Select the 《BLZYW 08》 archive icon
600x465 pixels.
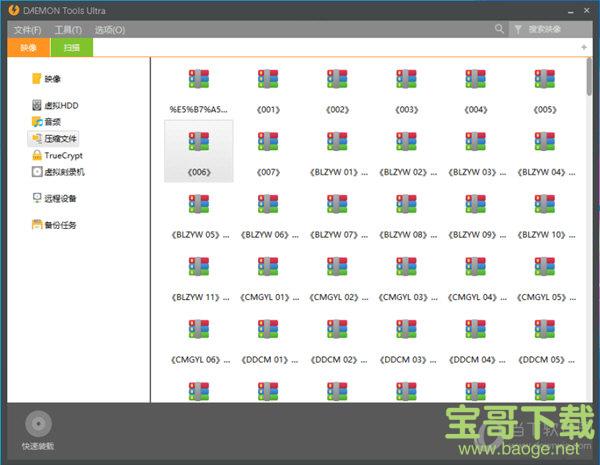[406, 204]
